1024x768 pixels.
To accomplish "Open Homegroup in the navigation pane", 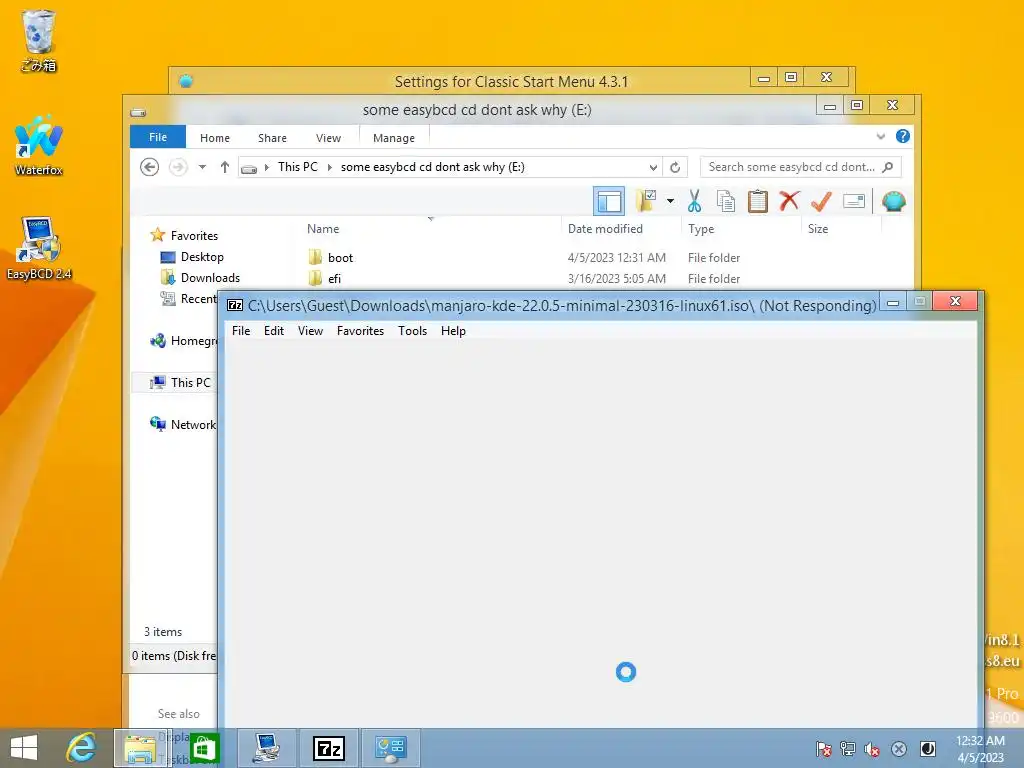I will 185,341.
